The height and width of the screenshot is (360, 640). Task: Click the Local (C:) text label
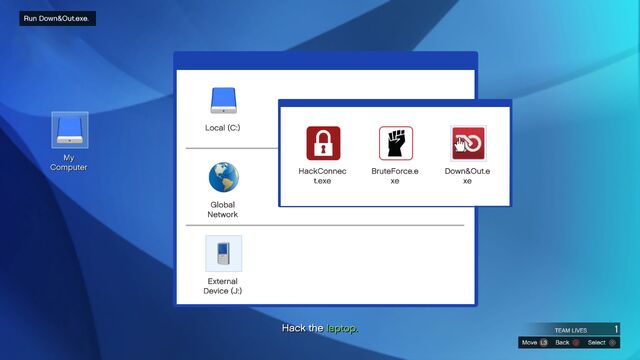[222, 128]
